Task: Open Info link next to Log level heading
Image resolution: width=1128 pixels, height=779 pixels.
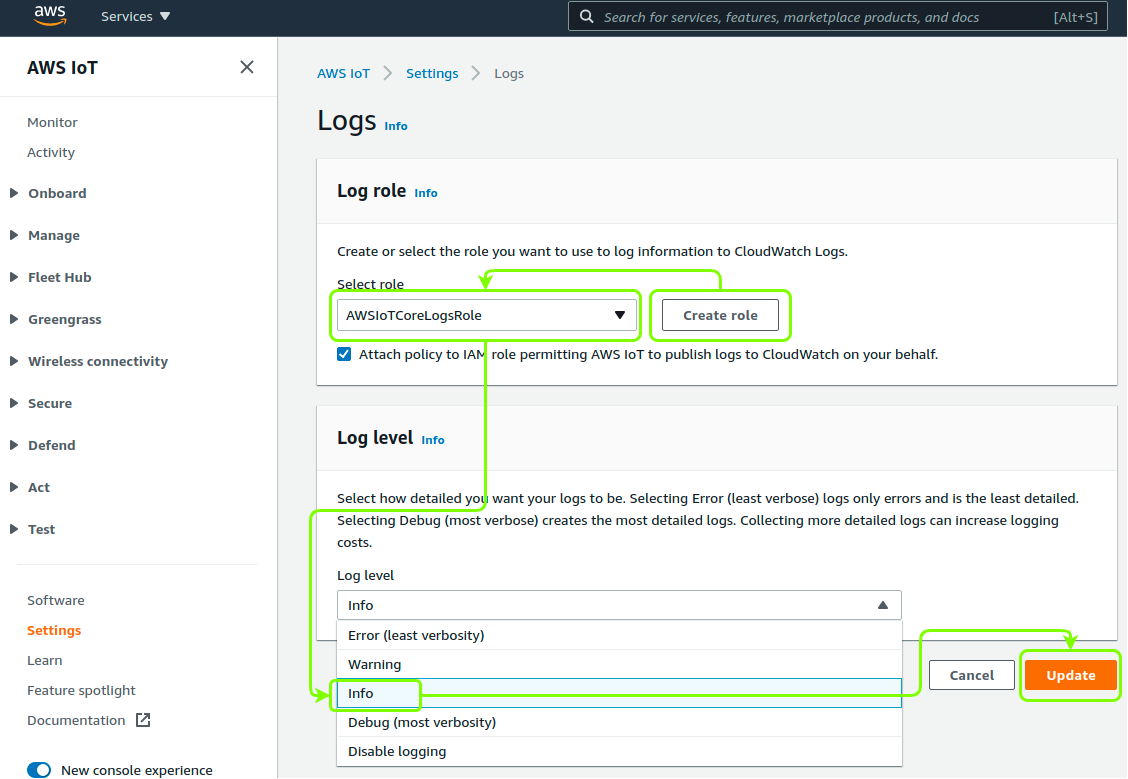Action: click(433, 440)
